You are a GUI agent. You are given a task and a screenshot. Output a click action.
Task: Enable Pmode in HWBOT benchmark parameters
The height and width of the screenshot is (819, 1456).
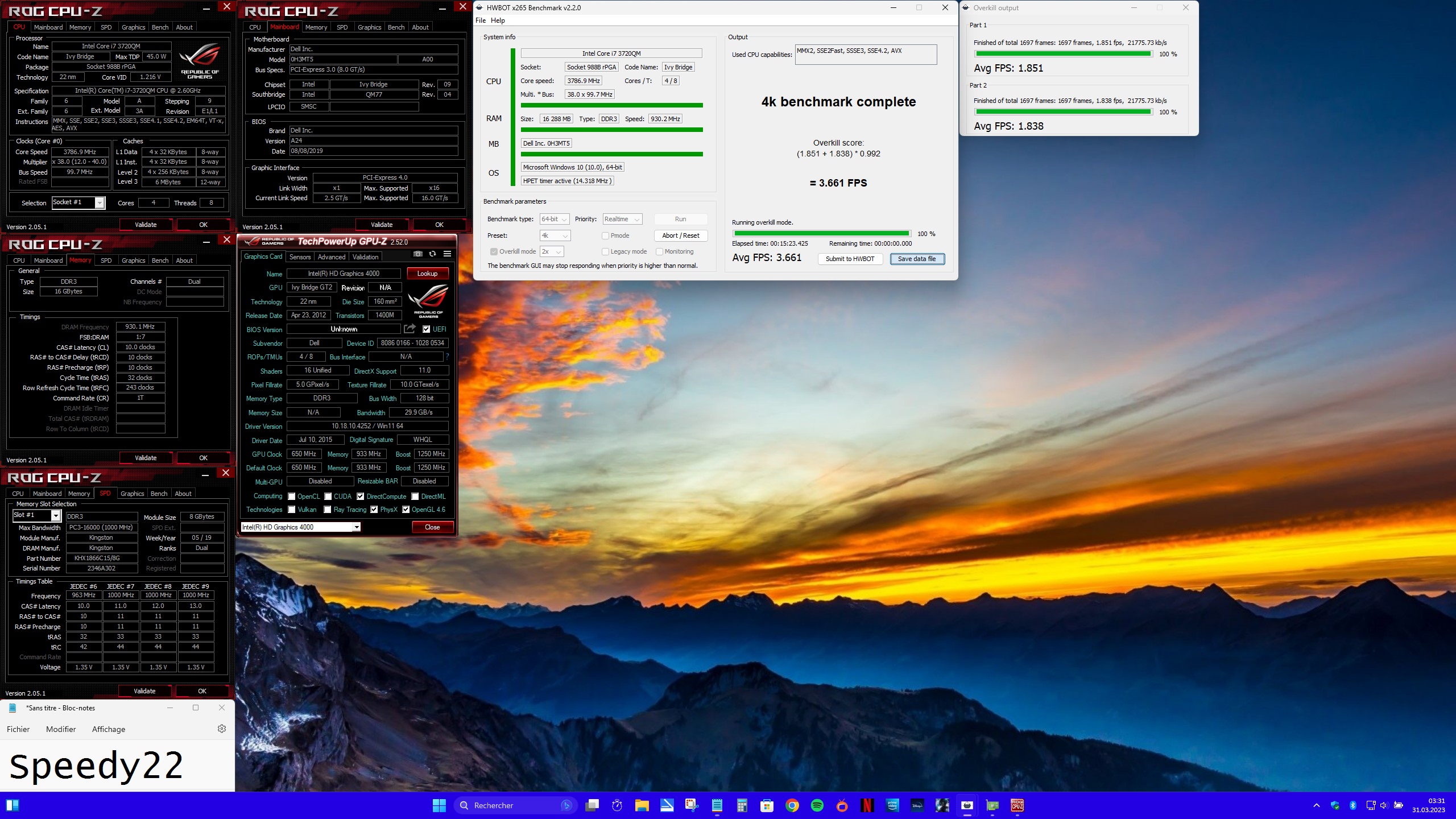point(606,235)
